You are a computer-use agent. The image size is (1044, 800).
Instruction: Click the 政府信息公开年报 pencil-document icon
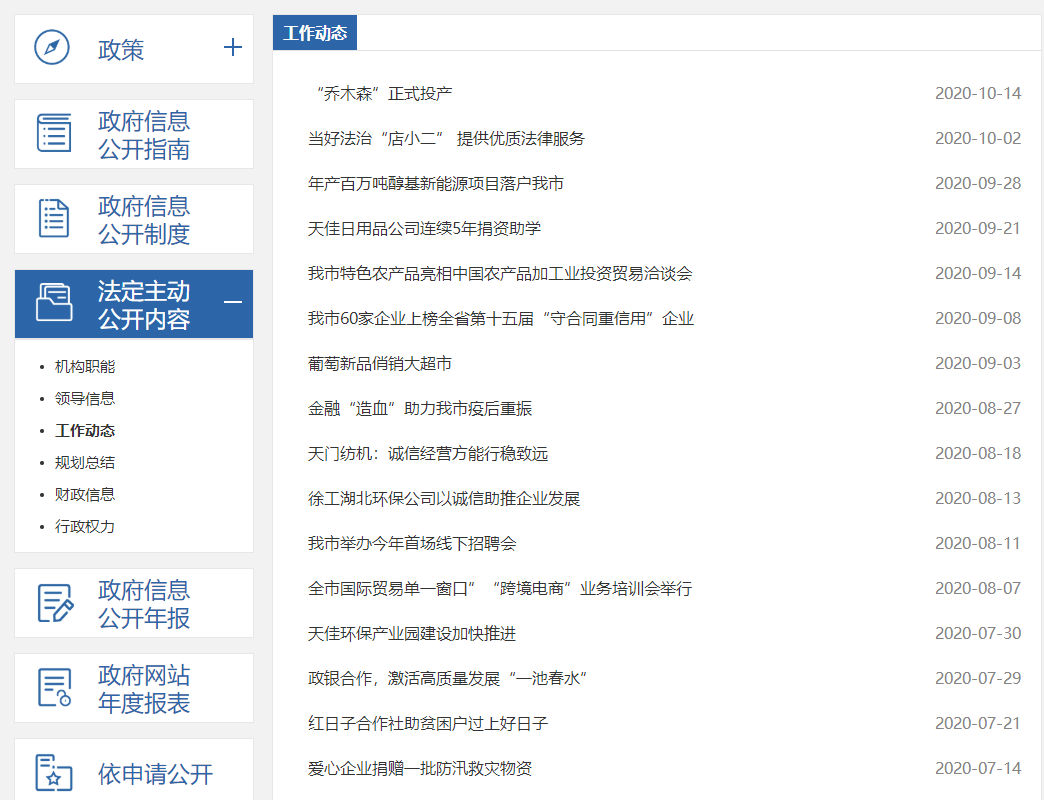click(54, 603)
